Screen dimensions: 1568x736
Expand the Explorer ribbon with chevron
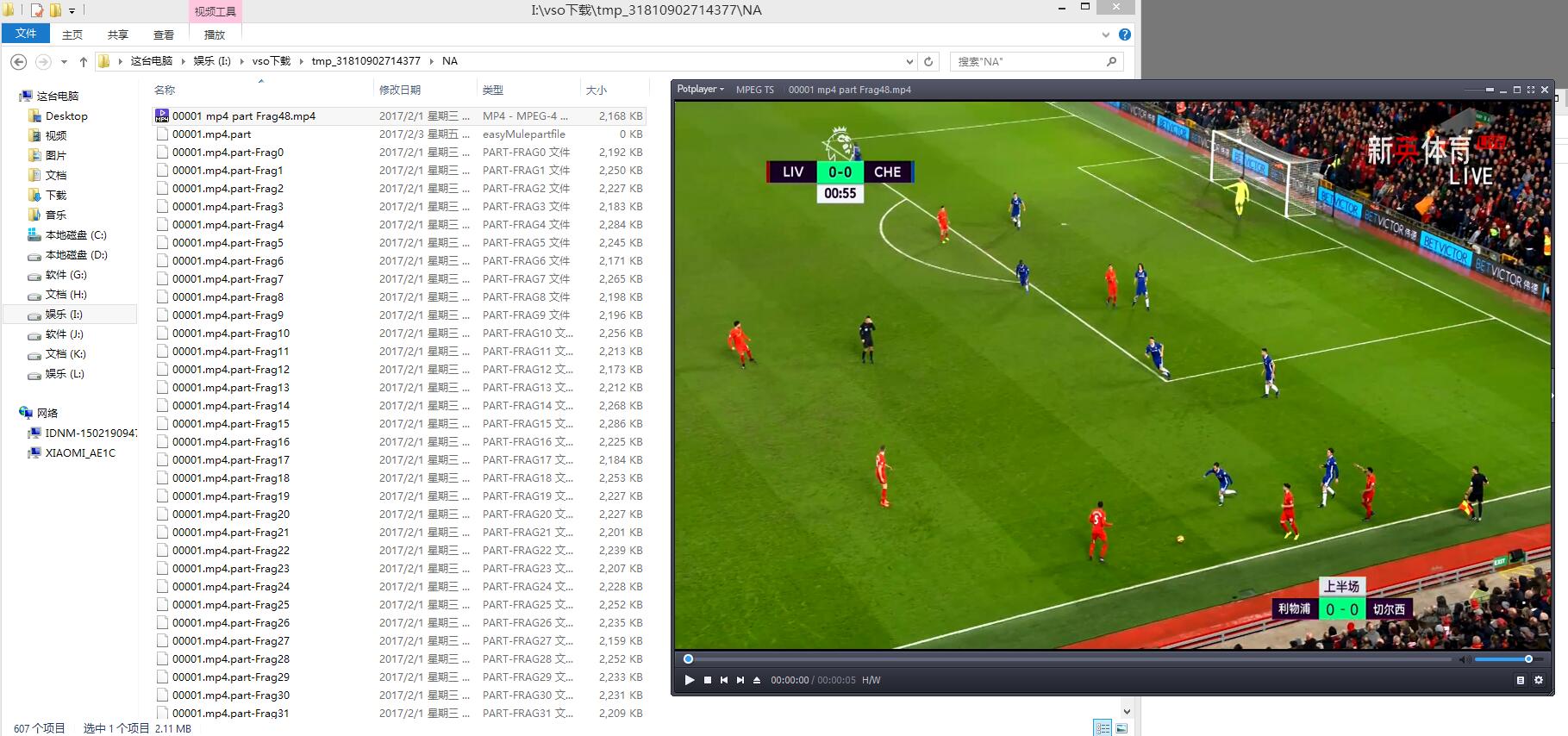pos(1106,34)
